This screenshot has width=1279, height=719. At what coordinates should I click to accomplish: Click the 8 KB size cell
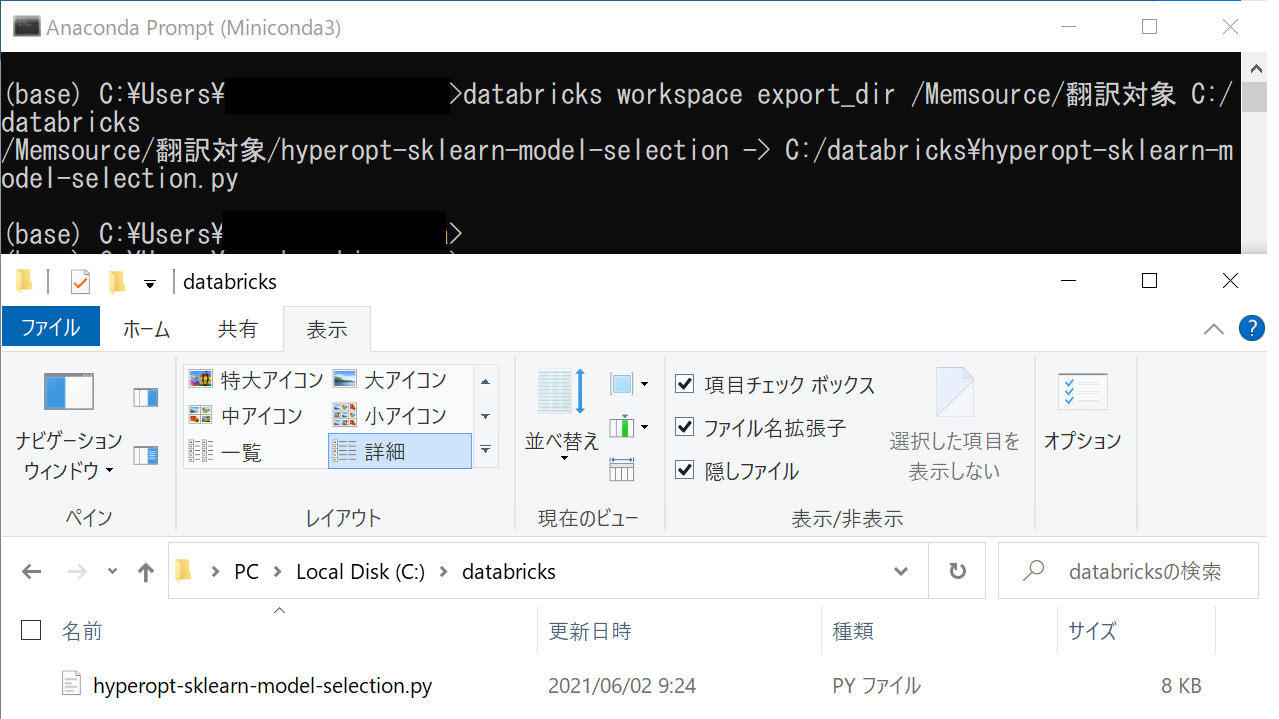point(1181,686)
